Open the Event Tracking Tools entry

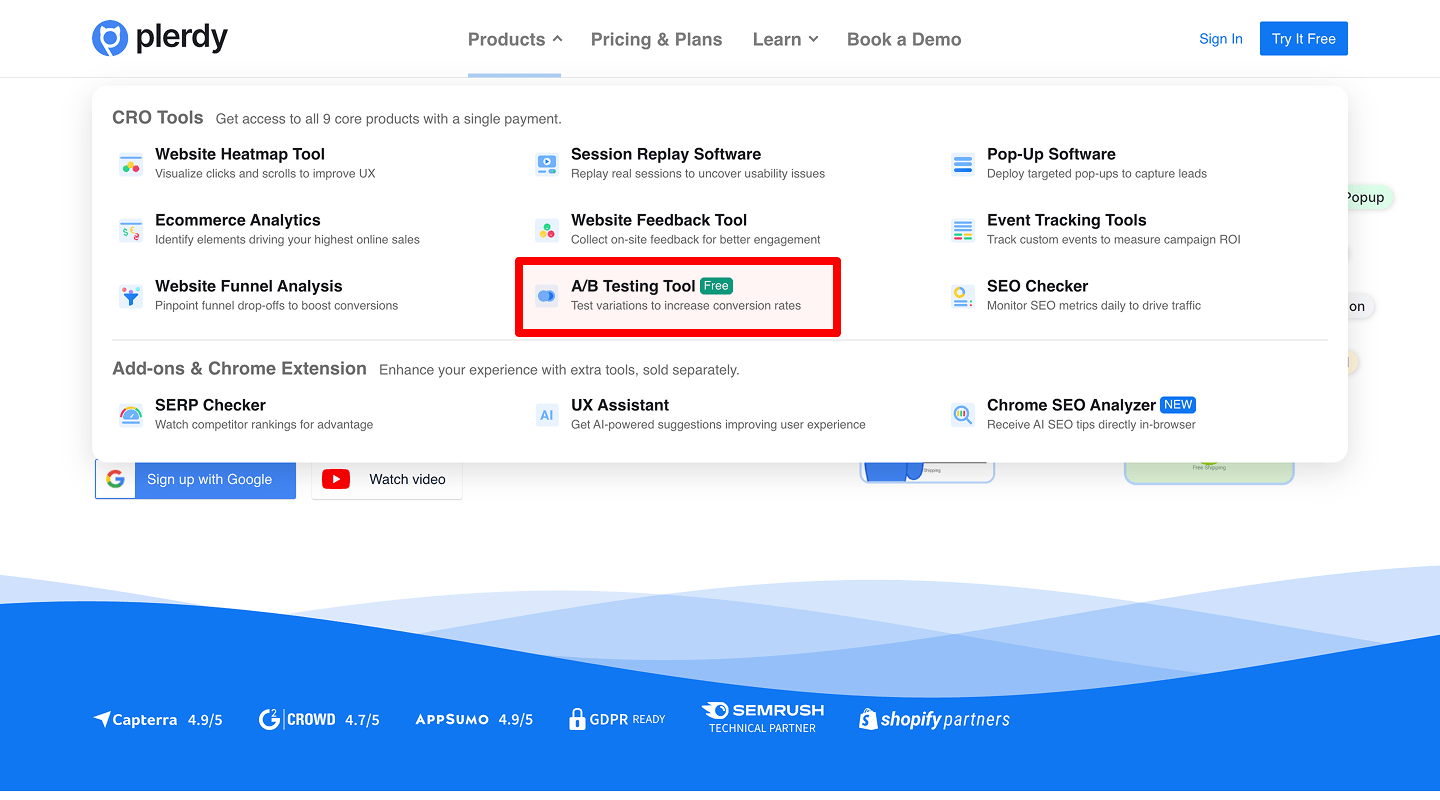(1066, 220)
